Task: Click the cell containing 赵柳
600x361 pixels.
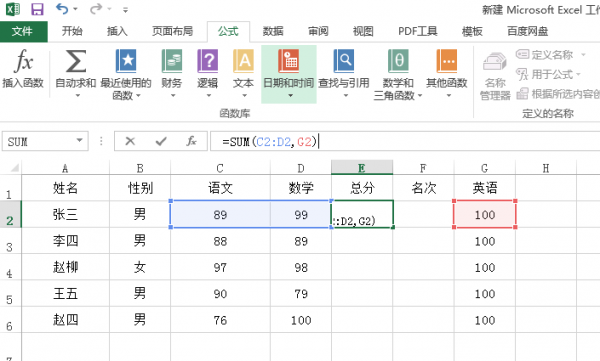Action: pos(65,267)
